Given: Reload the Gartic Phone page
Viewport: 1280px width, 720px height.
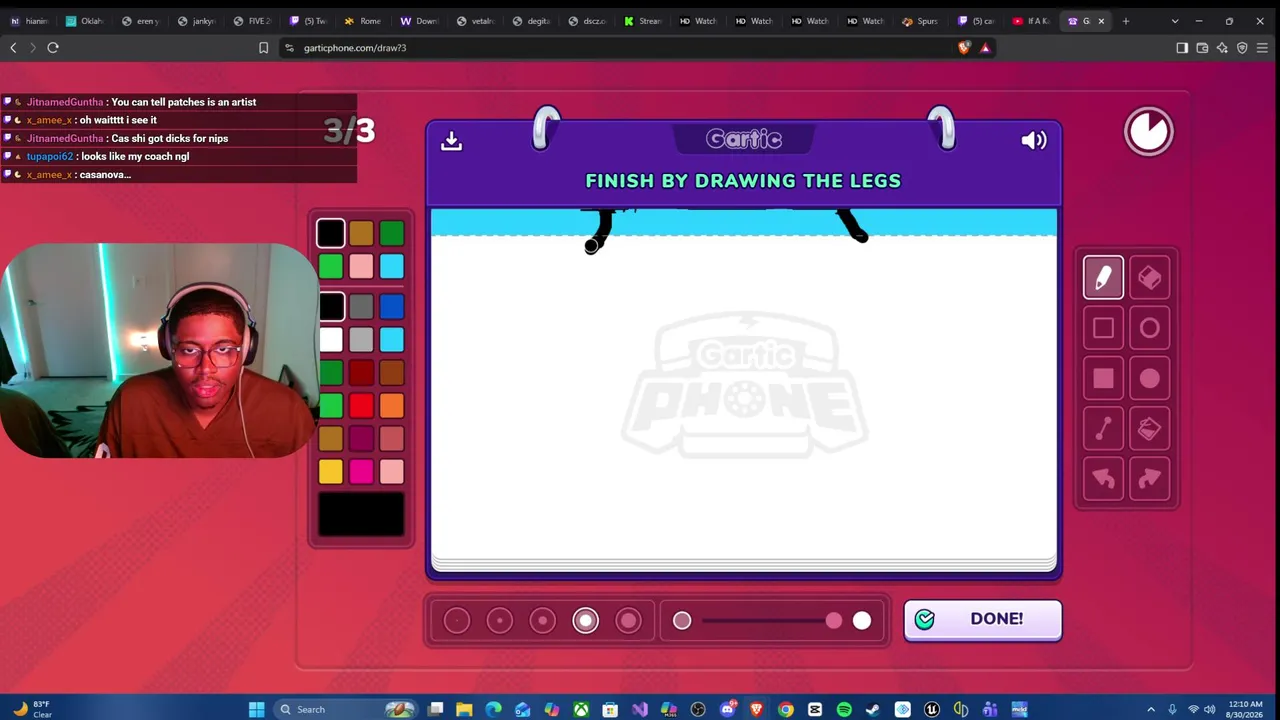Looking at the screenshot, I should [53, 47].
